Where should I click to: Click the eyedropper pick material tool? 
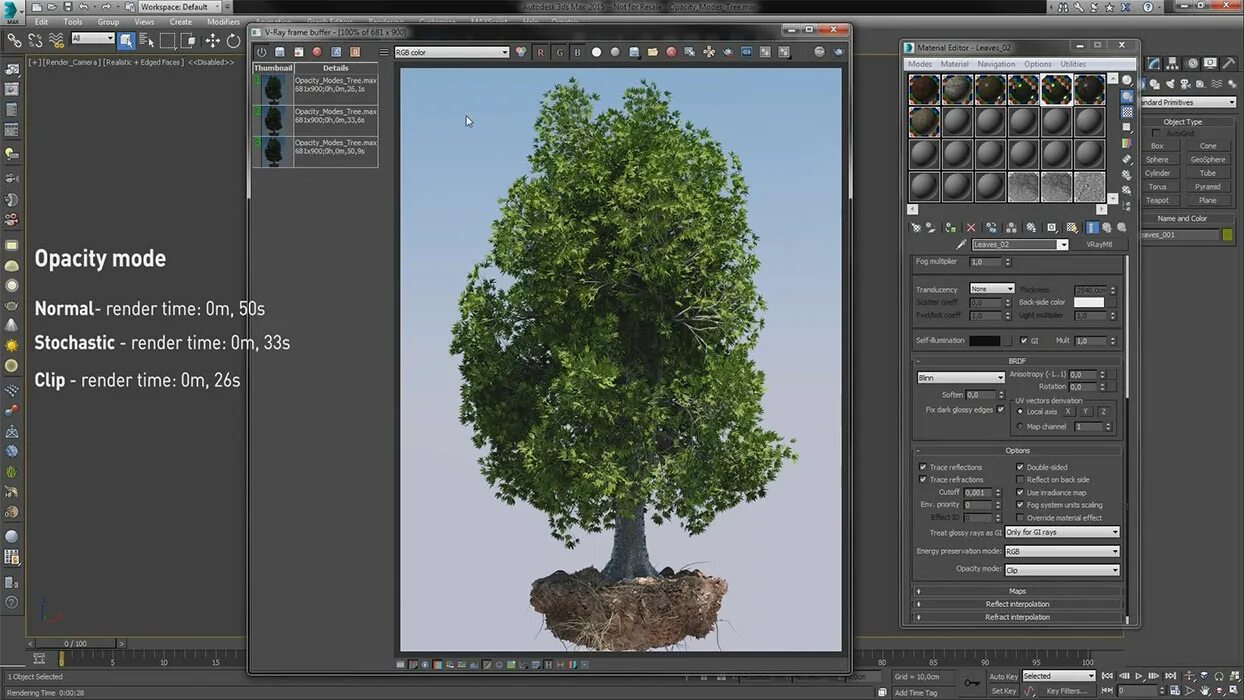(x=961, y=245)
